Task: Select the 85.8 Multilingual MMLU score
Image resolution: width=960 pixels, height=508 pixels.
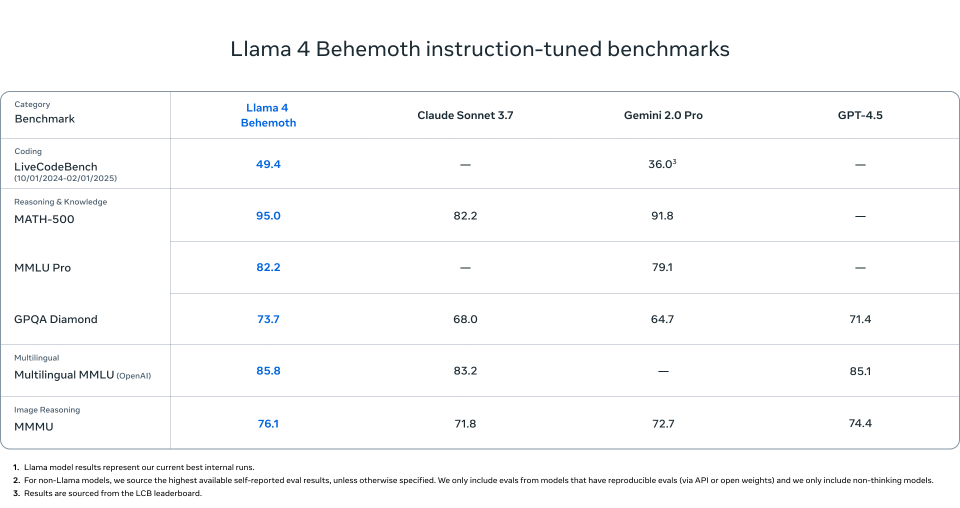Action: (268, 371)
